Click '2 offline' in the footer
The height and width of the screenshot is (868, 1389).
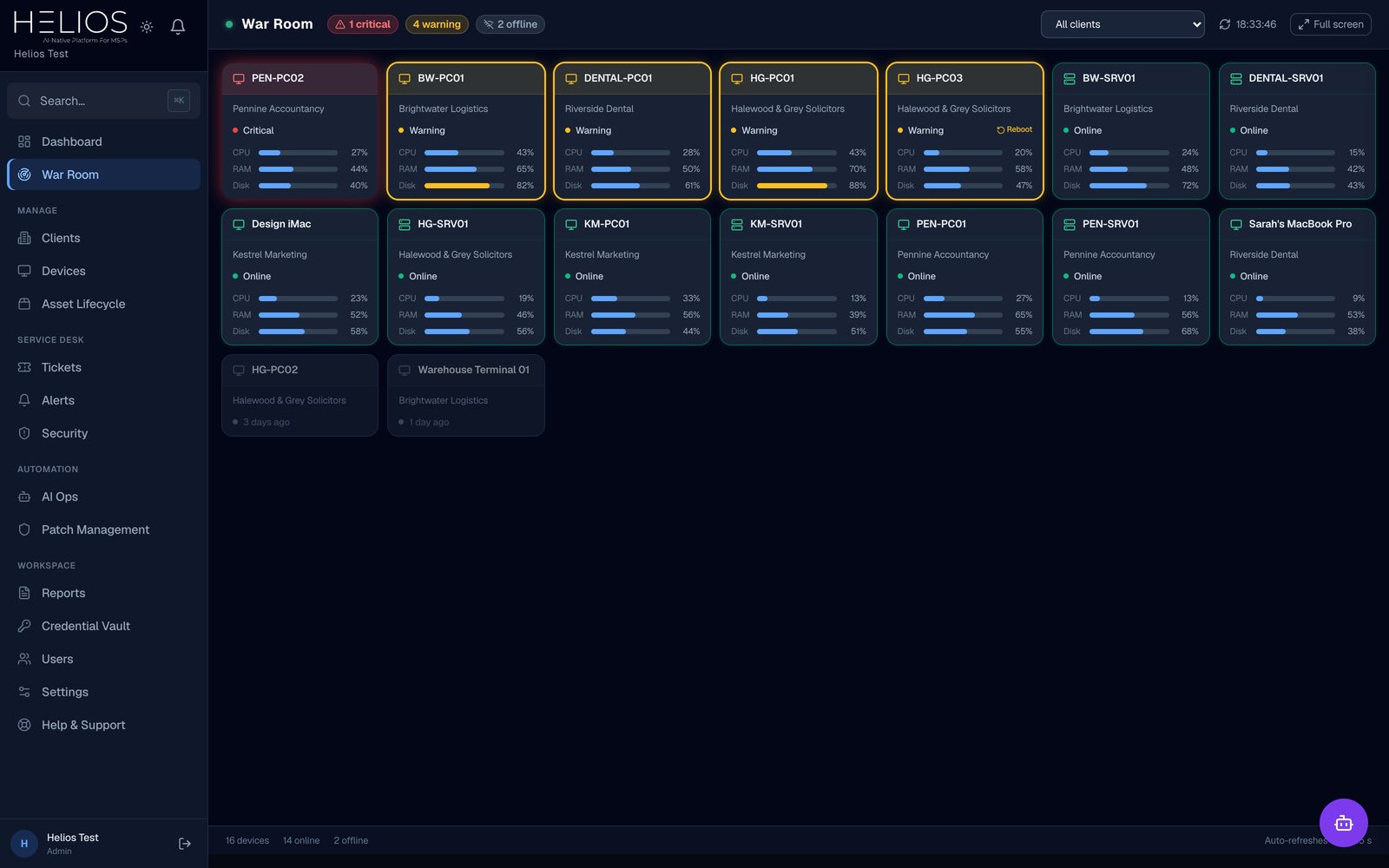[351, 840]
